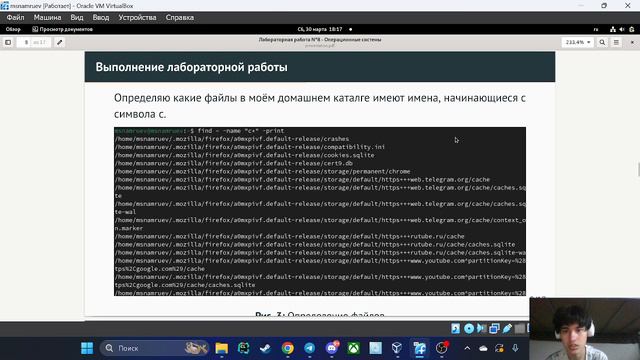The width and height of the screenshot is (640, 360).
Task: Close the document viewer window
Action: tap(632, 42)
